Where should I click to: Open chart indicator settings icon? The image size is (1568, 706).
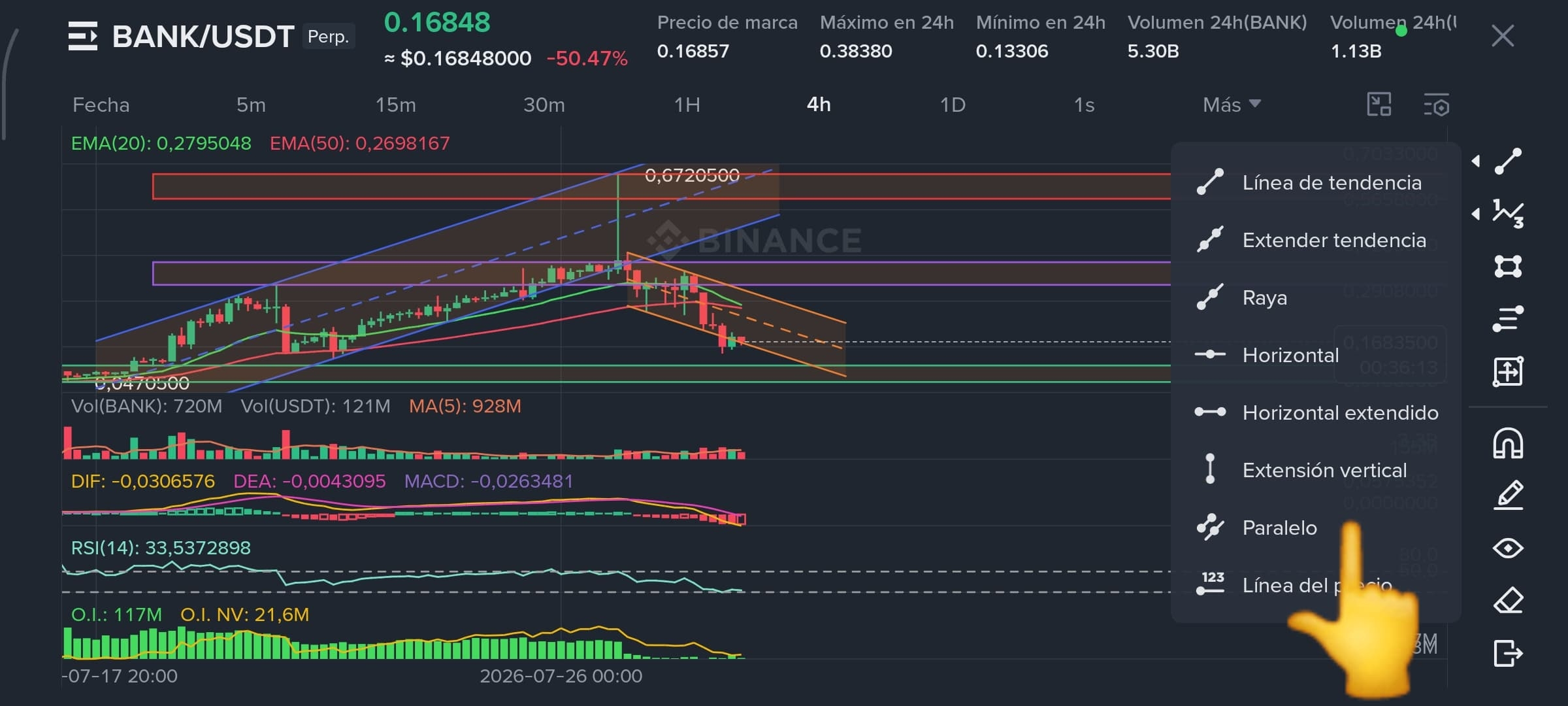[1437, 105]
